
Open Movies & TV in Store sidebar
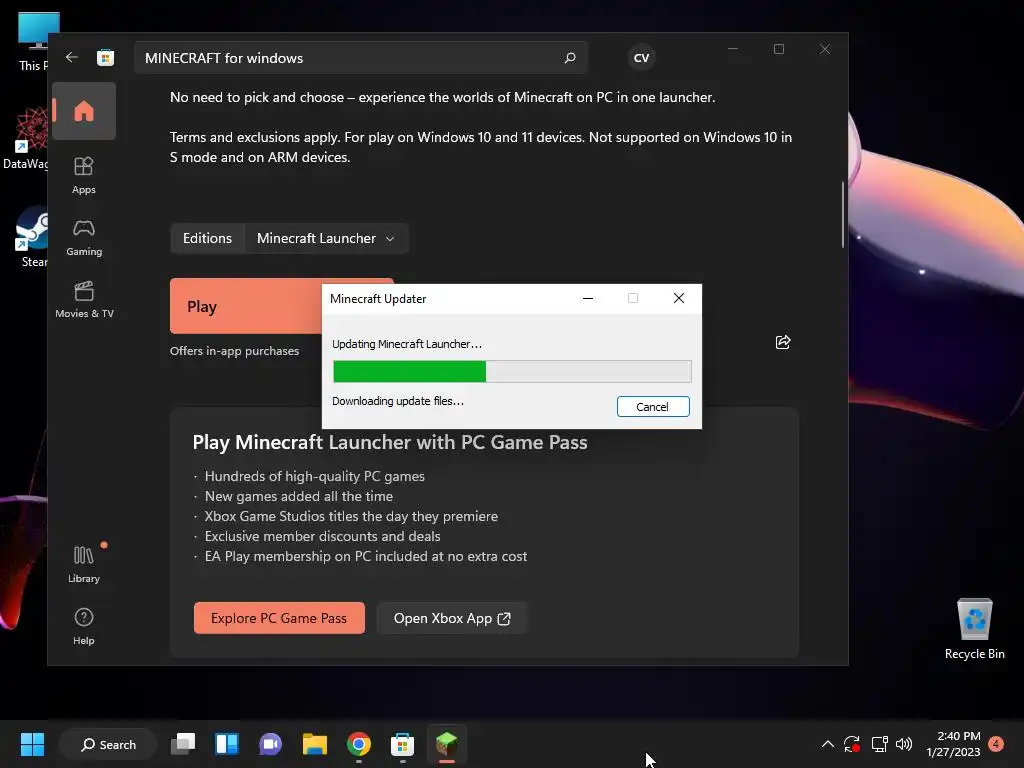point(84,299)
